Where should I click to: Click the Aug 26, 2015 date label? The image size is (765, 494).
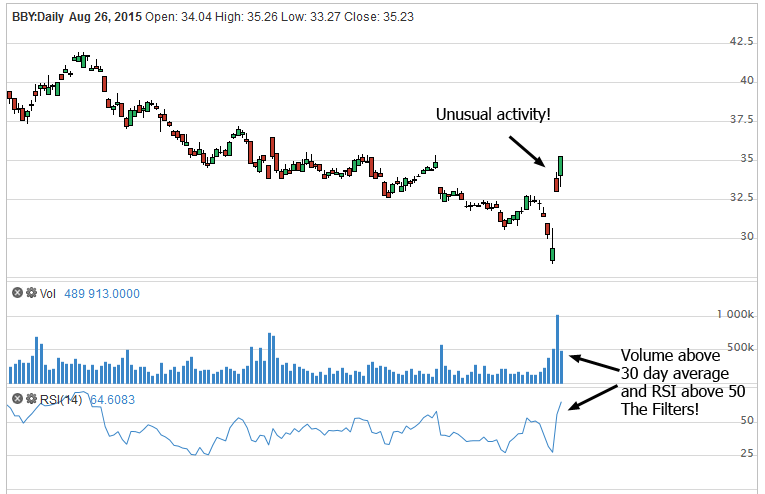105,17
